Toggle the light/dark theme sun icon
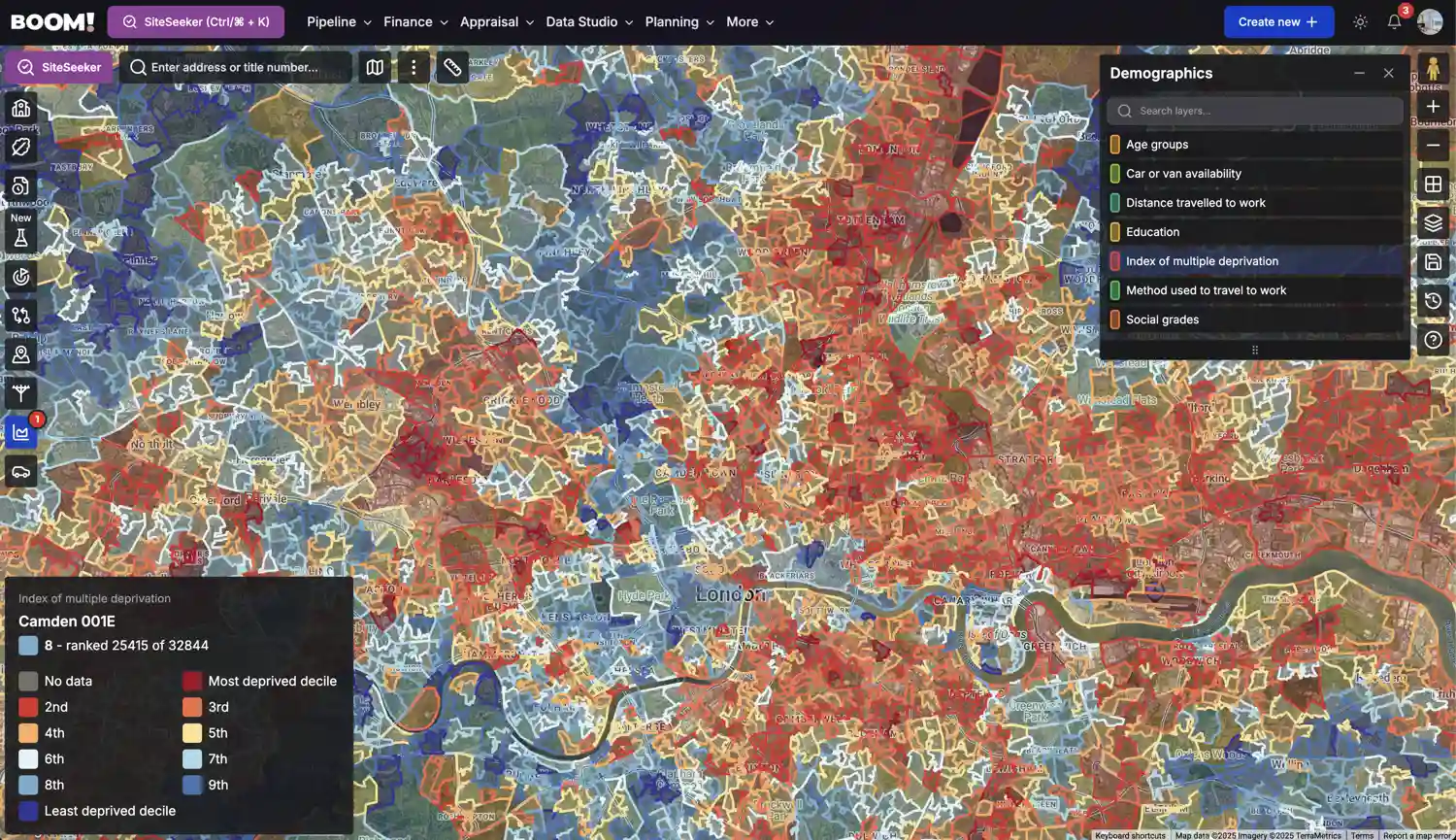This screenshot has width=1456, height=840. (1360, 21)
